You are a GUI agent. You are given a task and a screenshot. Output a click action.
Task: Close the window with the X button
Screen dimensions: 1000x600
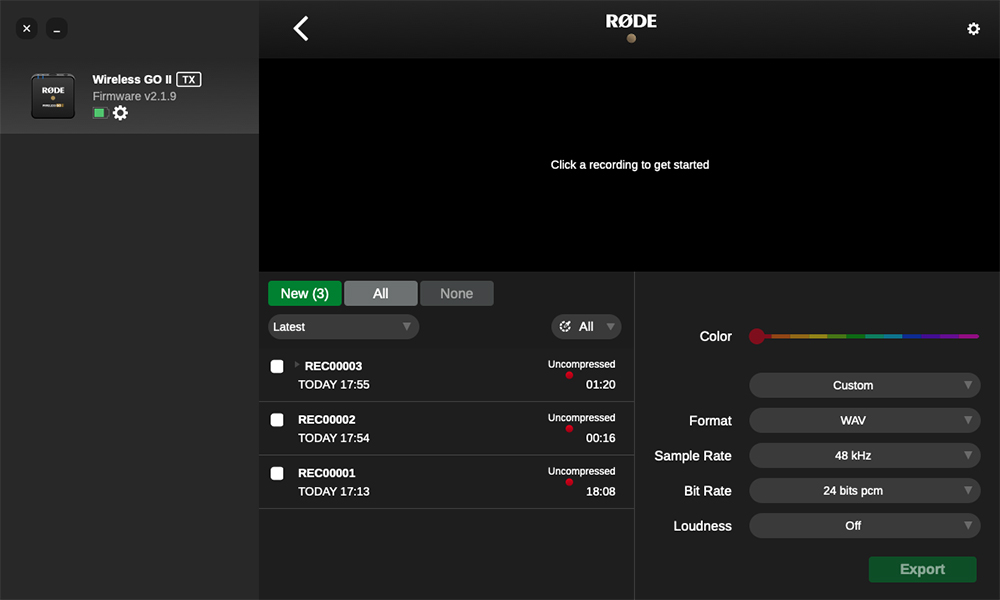click(x=27, y=29)
